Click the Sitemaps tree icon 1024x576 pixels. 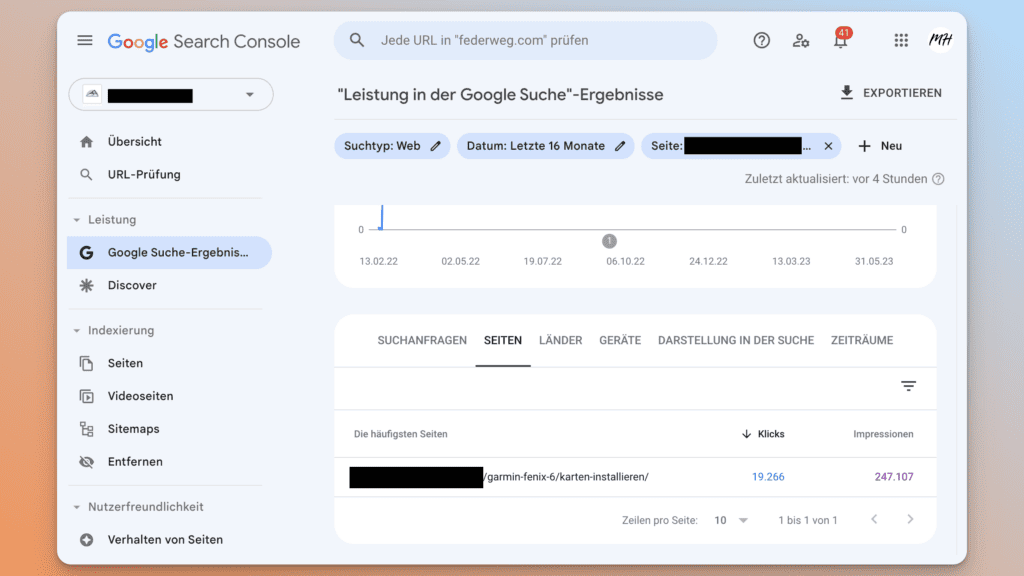86,429
